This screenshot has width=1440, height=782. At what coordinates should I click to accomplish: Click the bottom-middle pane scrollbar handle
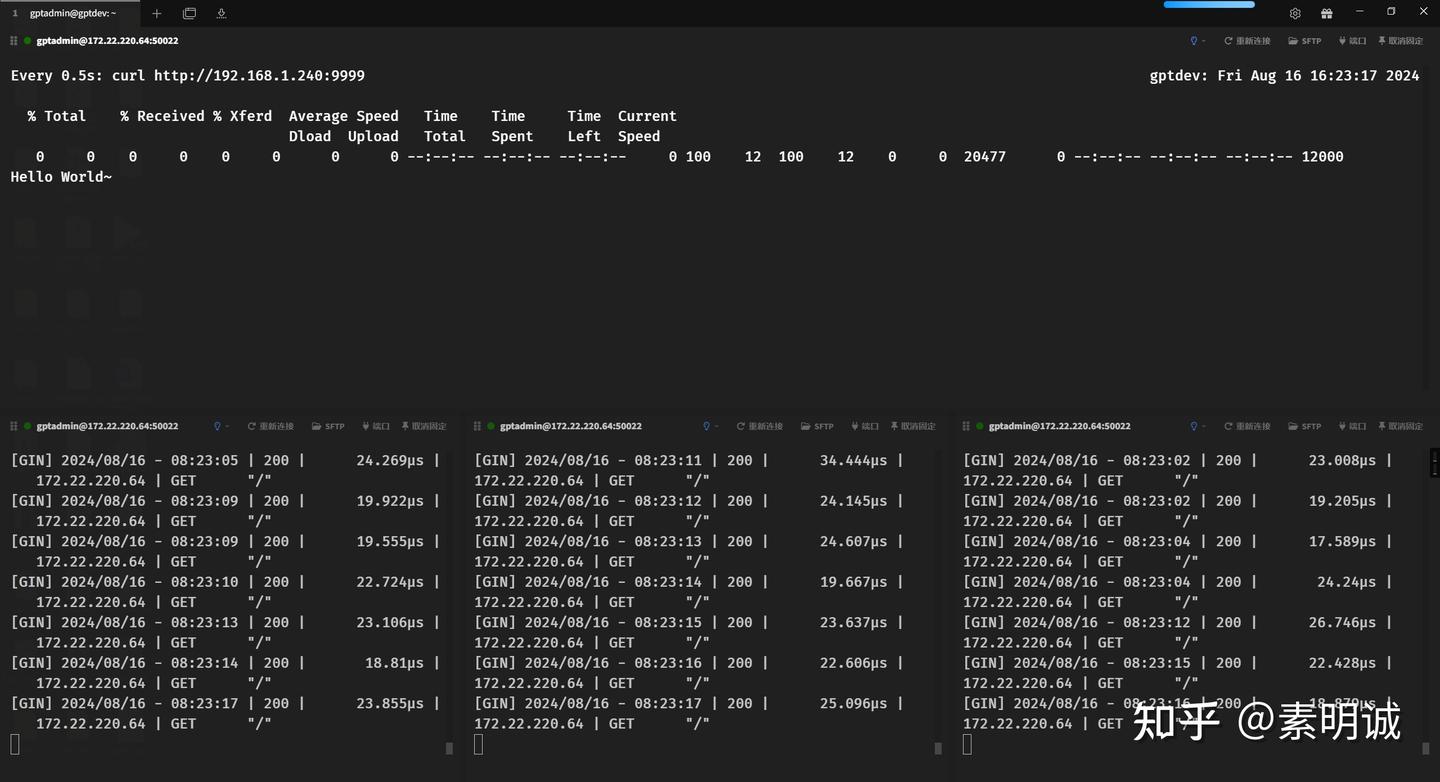[x=937, y=747]
